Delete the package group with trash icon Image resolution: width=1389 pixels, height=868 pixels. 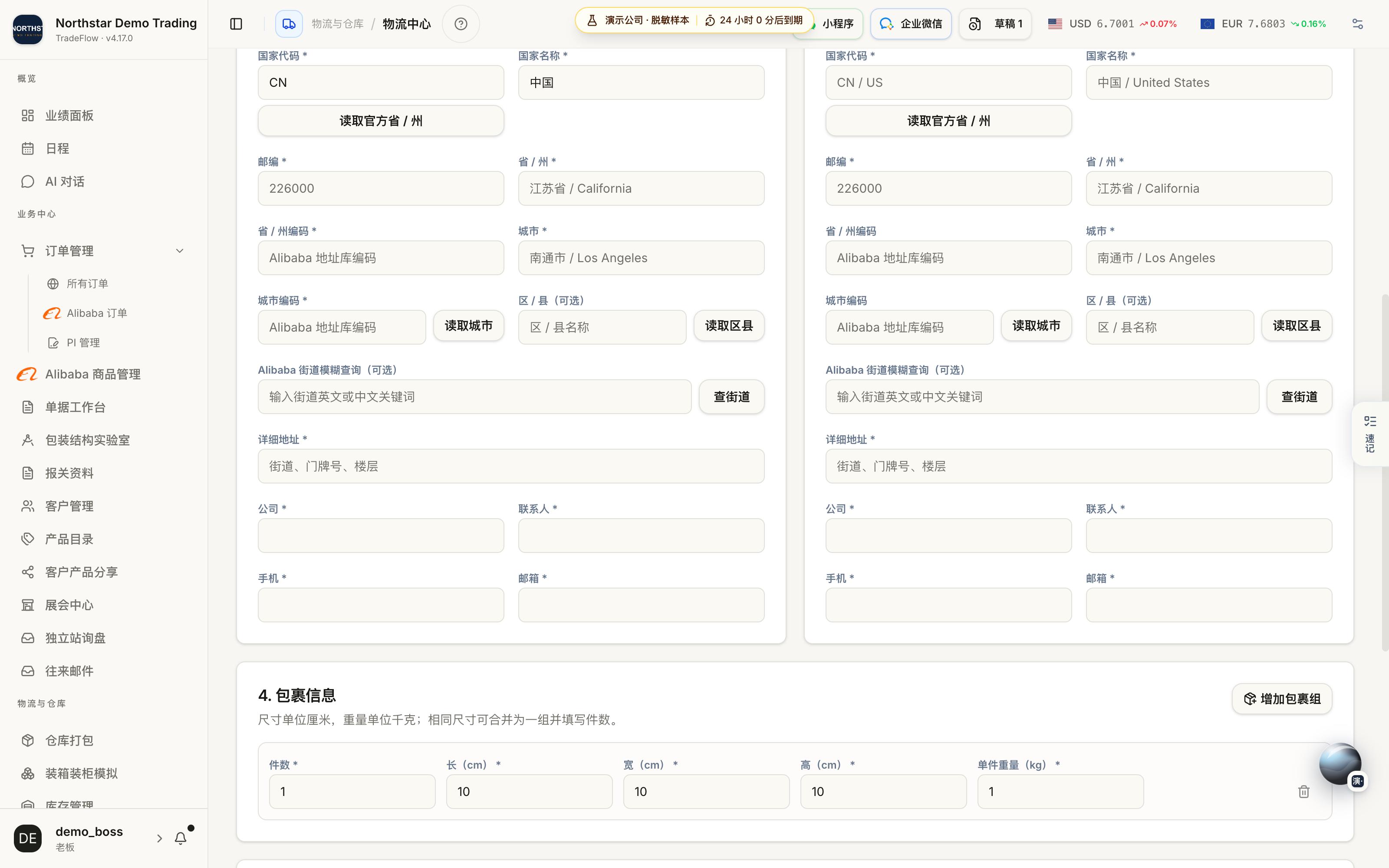[1303, 792]
